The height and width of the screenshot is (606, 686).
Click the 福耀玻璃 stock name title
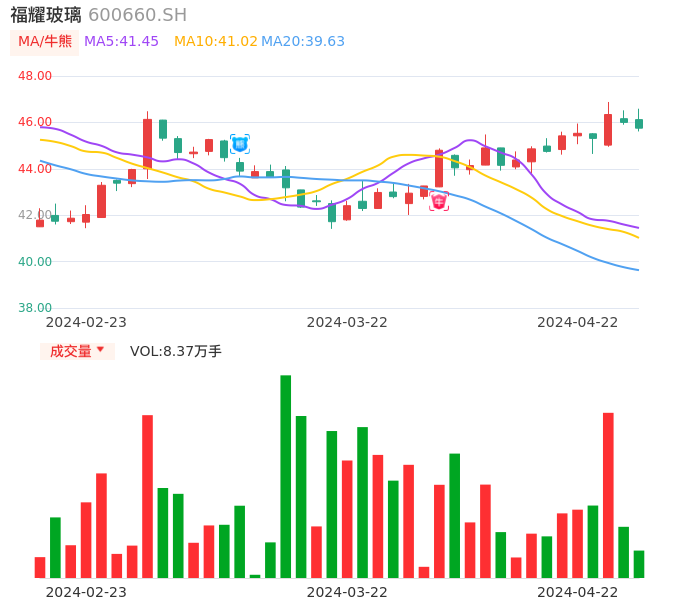coord(45,15)
